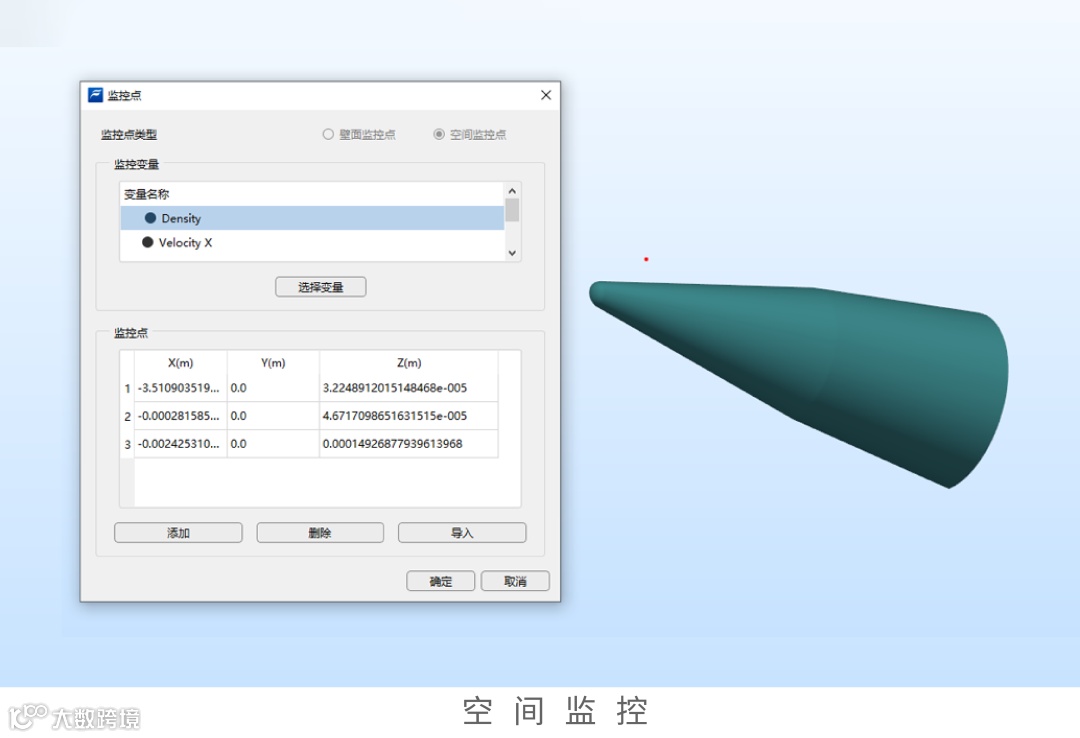Select row 1 header in monitor table

(127, 389)
